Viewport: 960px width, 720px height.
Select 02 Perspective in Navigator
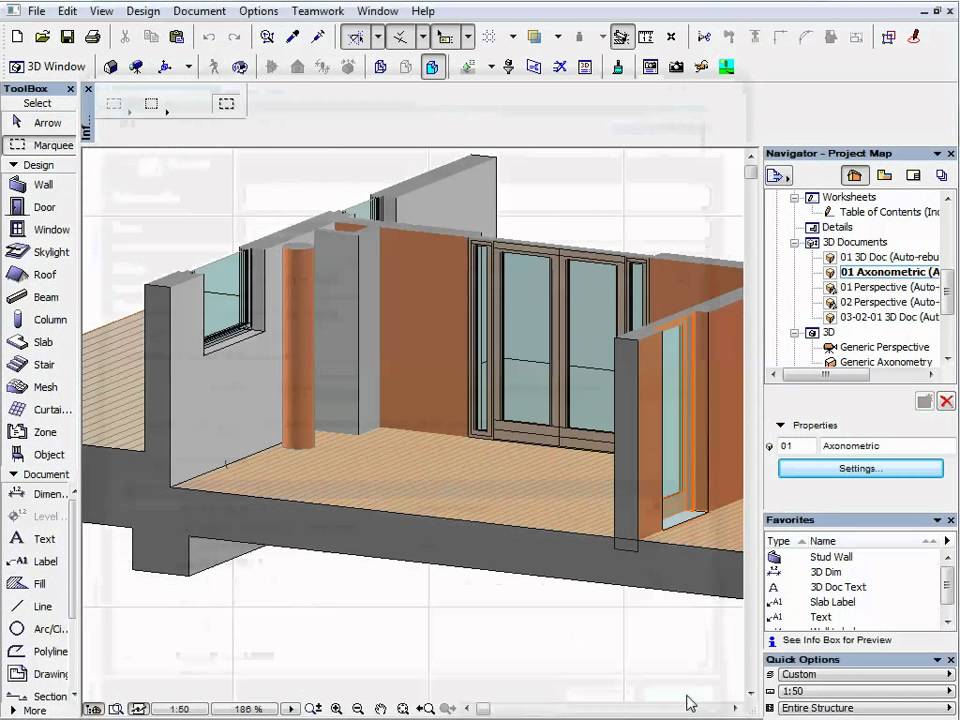(882, 302)
